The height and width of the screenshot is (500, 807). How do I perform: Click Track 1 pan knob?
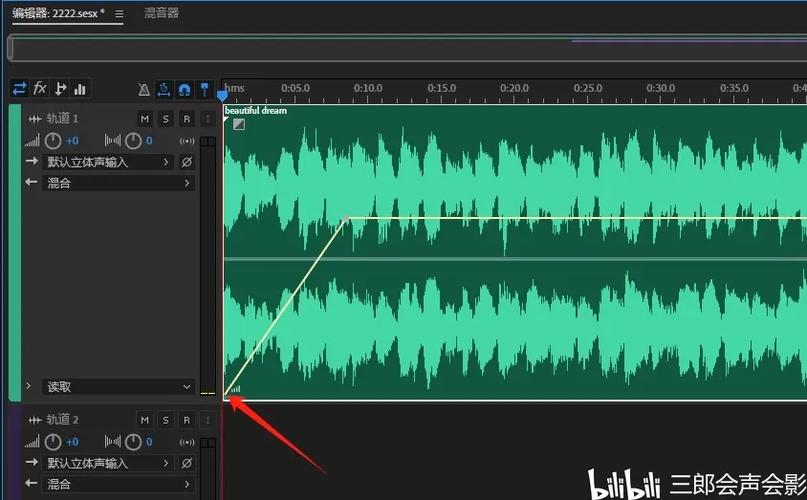click(x=133, y=141)
